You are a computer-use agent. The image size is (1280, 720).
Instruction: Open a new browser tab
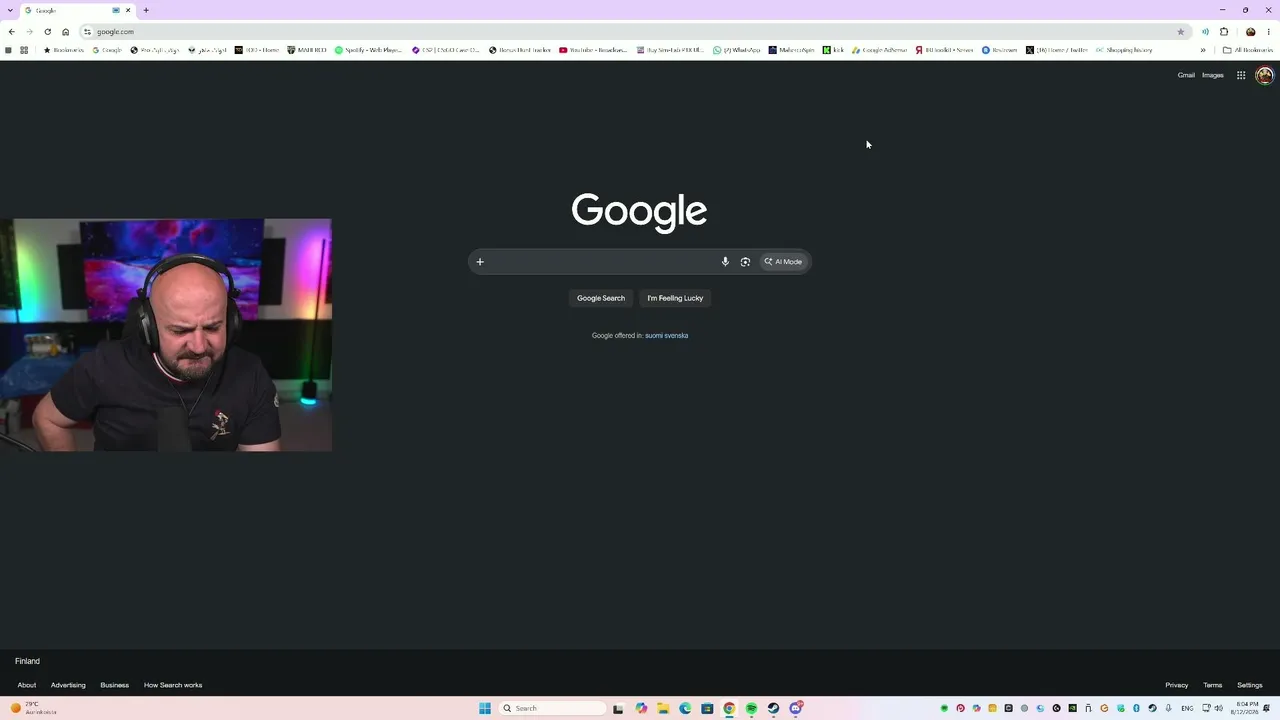[x=146, y=10]
